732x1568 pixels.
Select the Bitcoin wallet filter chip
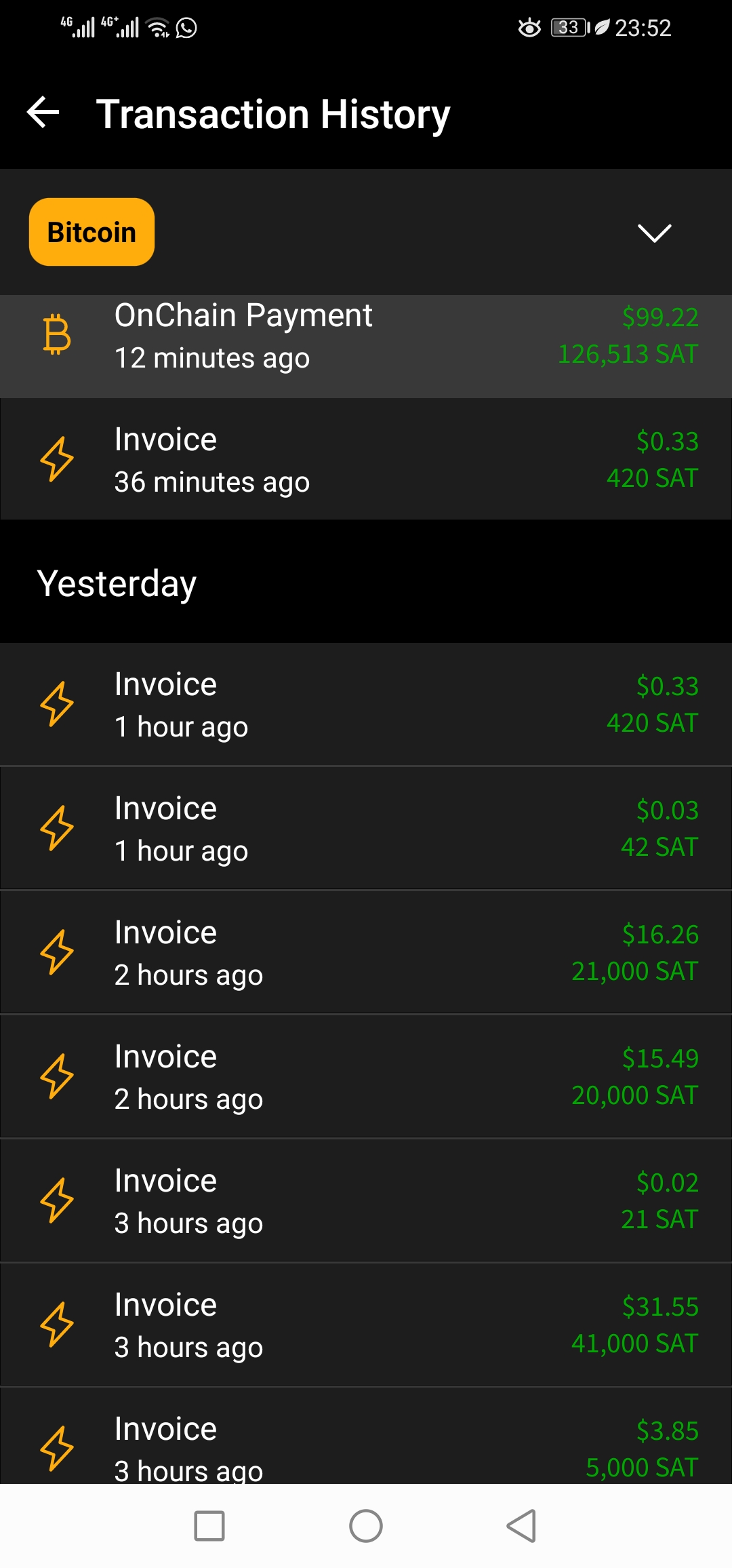pyautogui.click(x=91, y=232)
